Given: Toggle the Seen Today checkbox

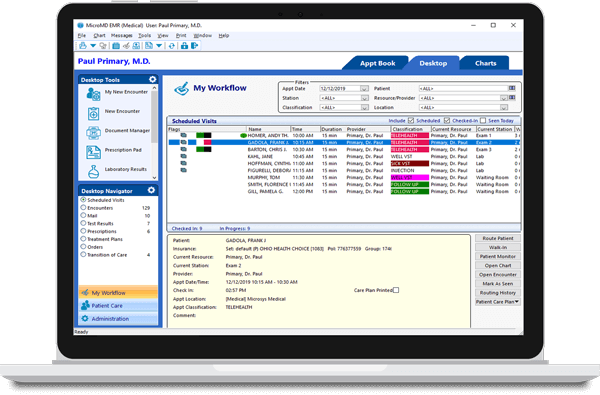Looking at the screenshot, I should [483, 121].
